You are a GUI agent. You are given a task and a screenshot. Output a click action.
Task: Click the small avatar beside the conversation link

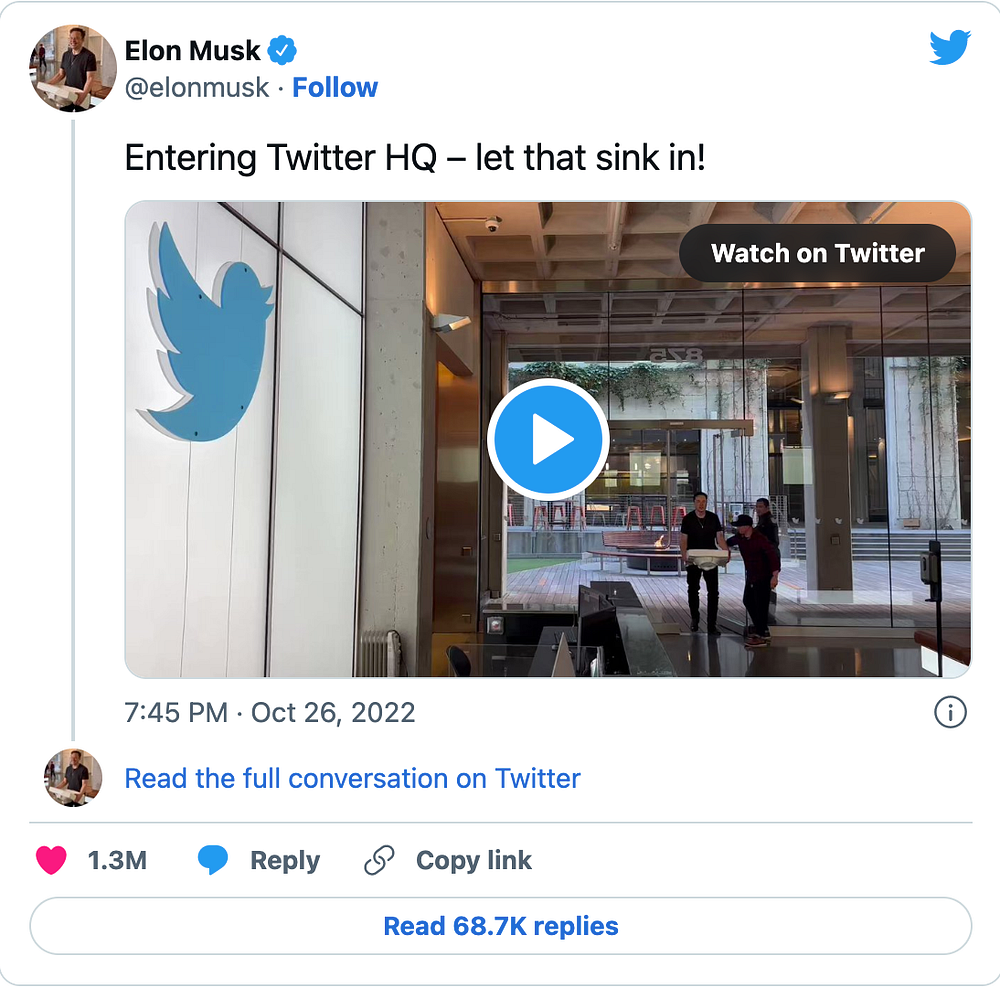point(73,778)
